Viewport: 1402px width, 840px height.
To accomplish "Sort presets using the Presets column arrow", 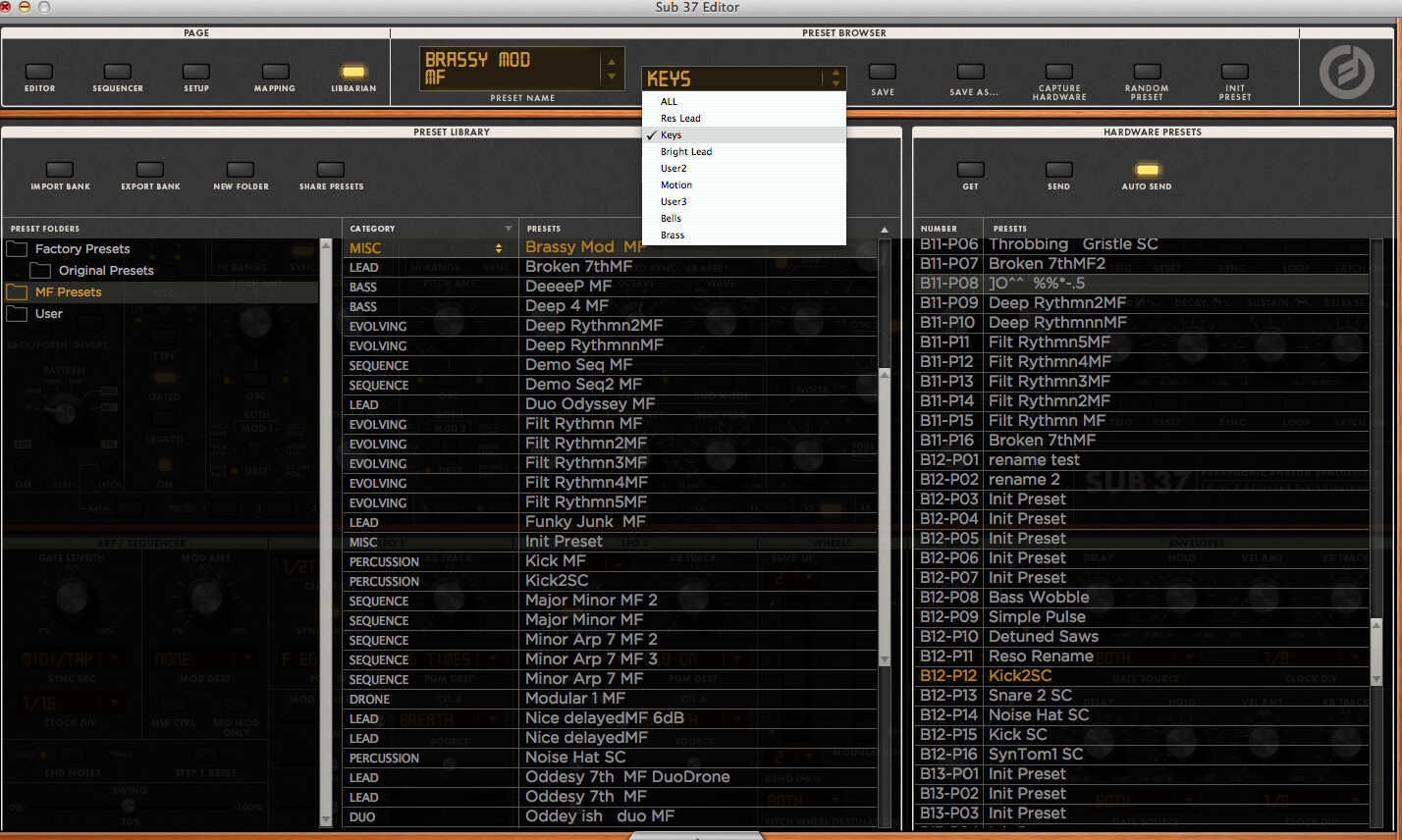I will pyautogui.click(x=884, y=230).
